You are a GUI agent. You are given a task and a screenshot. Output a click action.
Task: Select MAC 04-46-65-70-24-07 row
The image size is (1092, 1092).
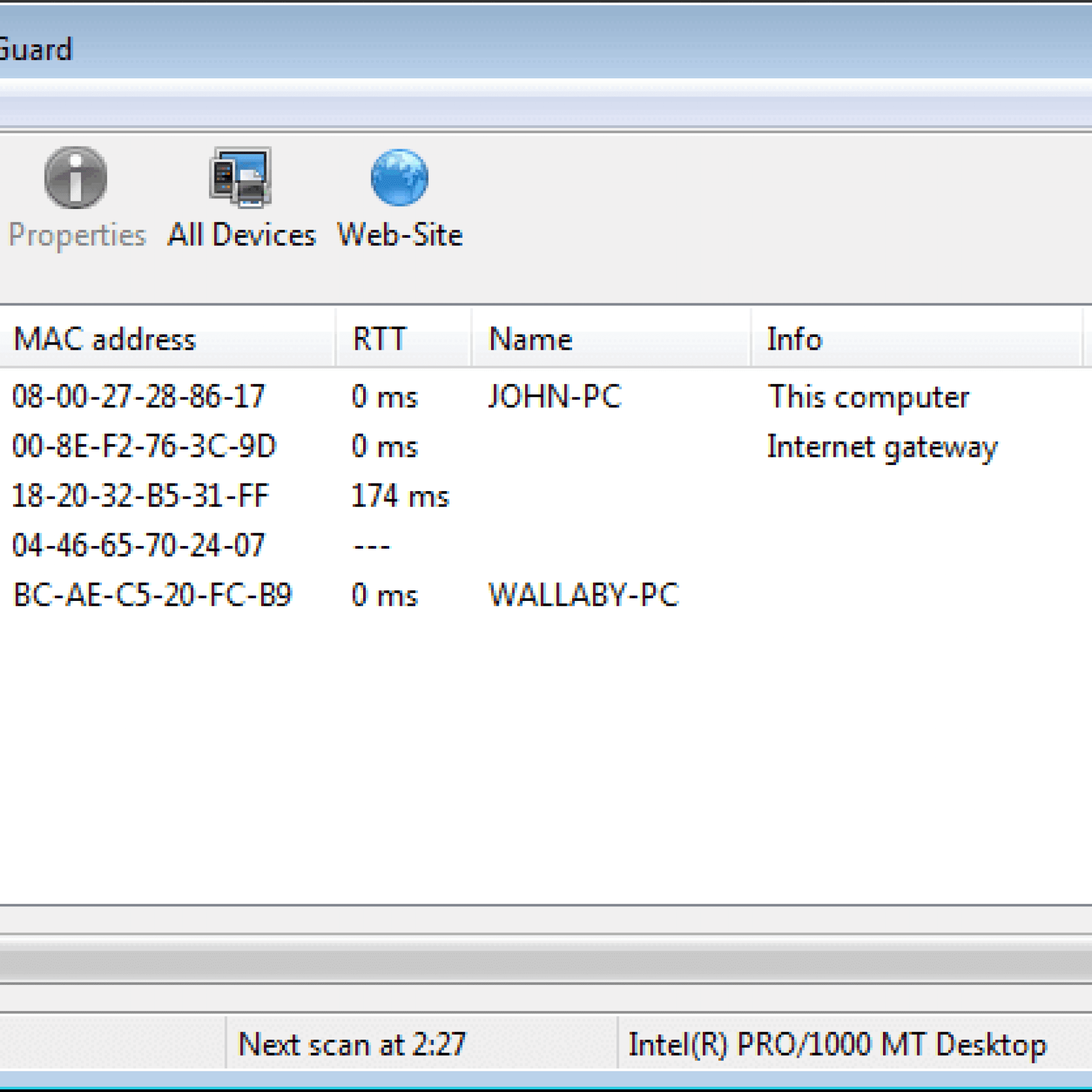(139, 545)
